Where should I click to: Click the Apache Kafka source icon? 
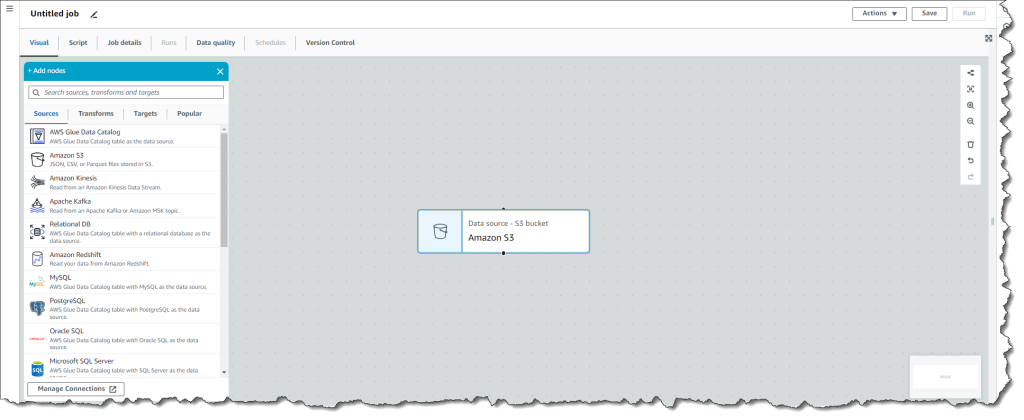click(x=38, y=206)
